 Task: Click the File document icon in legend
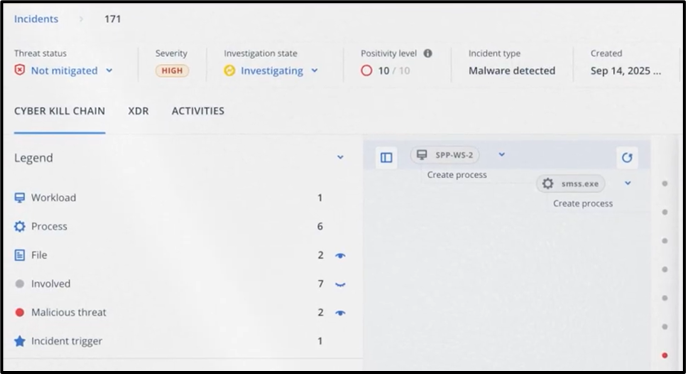pos(20,255)
